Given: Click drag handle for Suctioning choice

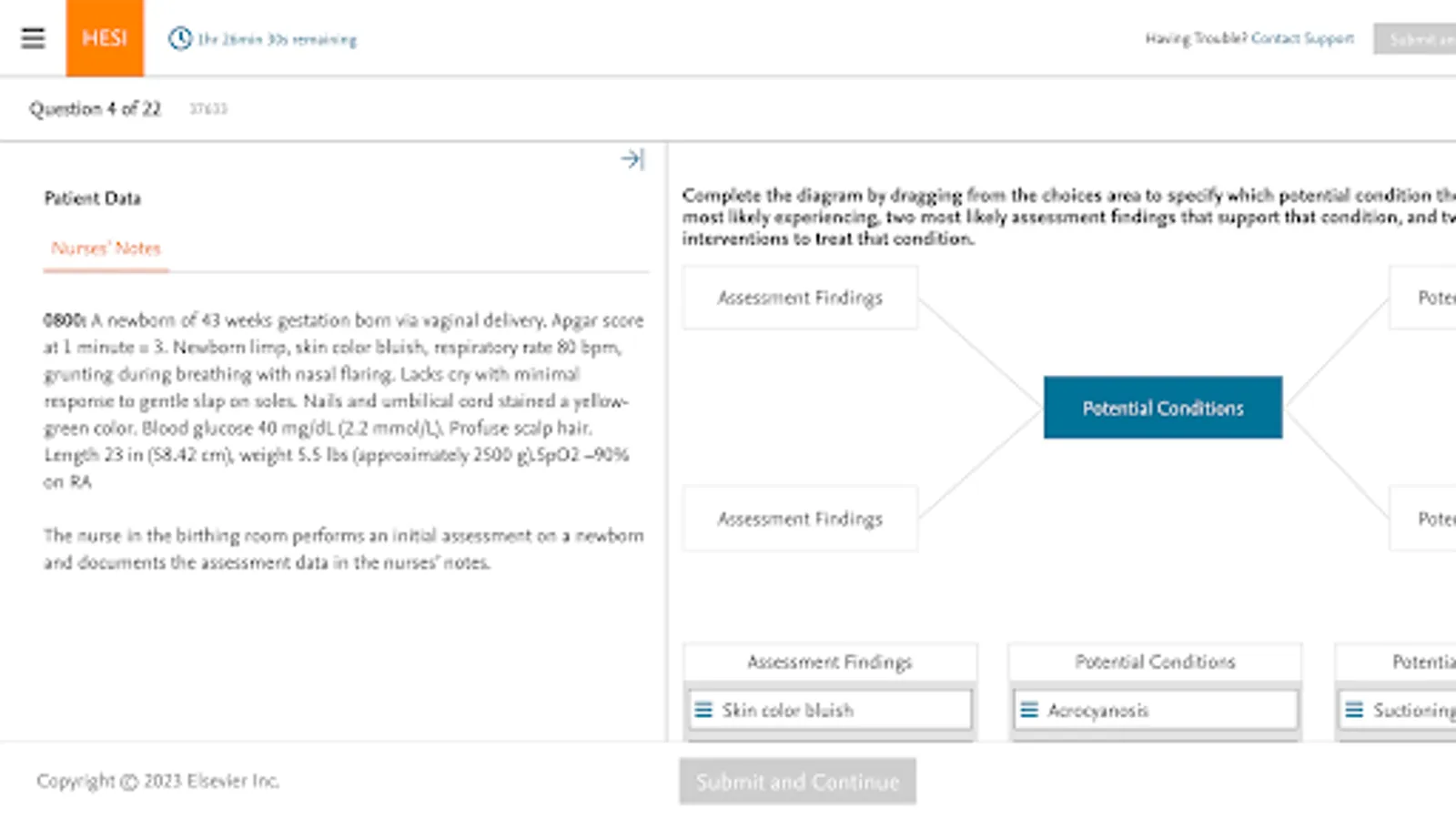Looking at the screenshot, I should point(1354,710).
